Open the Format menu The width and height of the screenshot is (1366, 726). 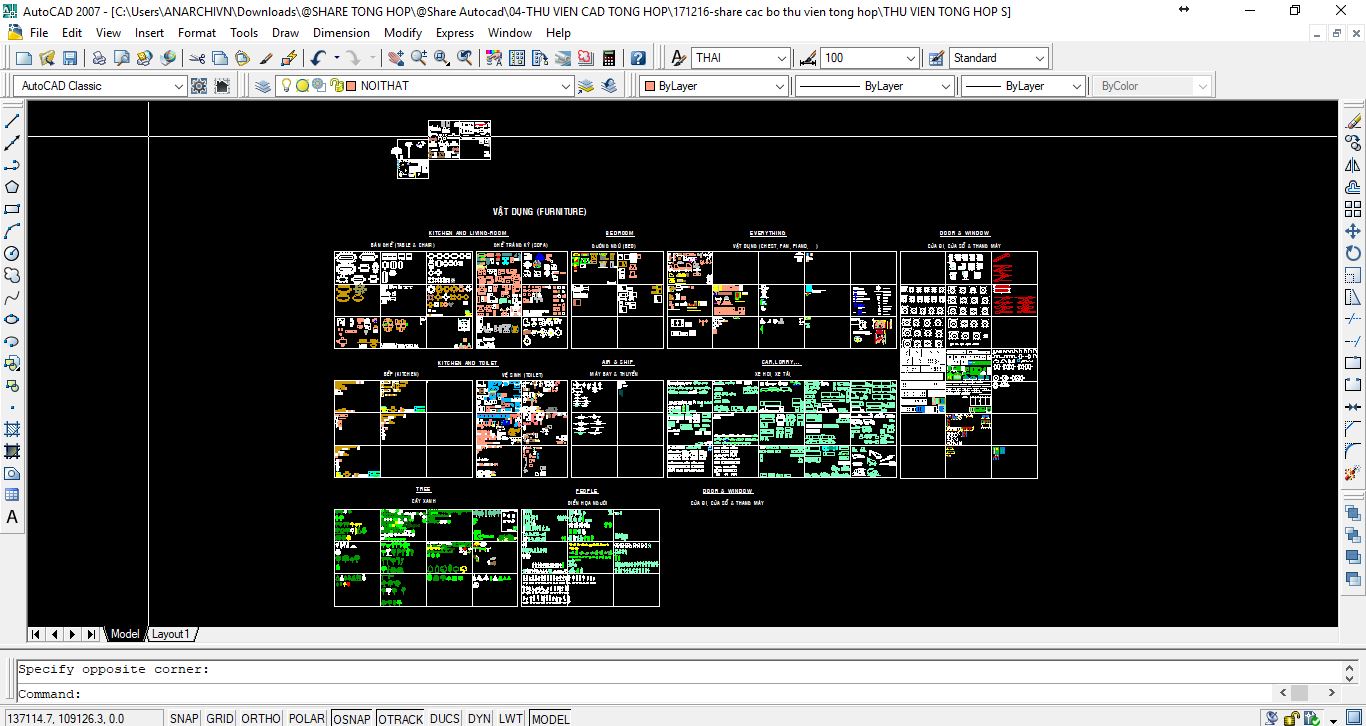[197, 32]
